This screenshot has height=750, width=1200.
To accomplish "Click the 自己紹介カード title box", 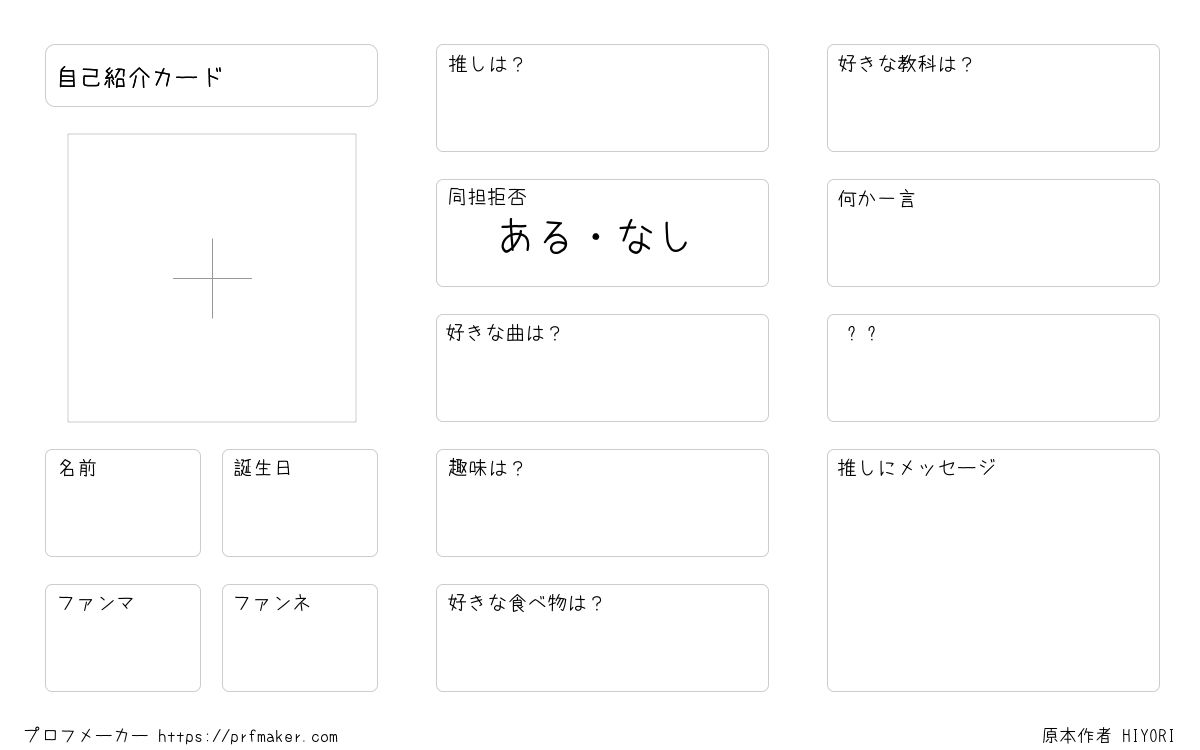I will click(x=211, y=75).
